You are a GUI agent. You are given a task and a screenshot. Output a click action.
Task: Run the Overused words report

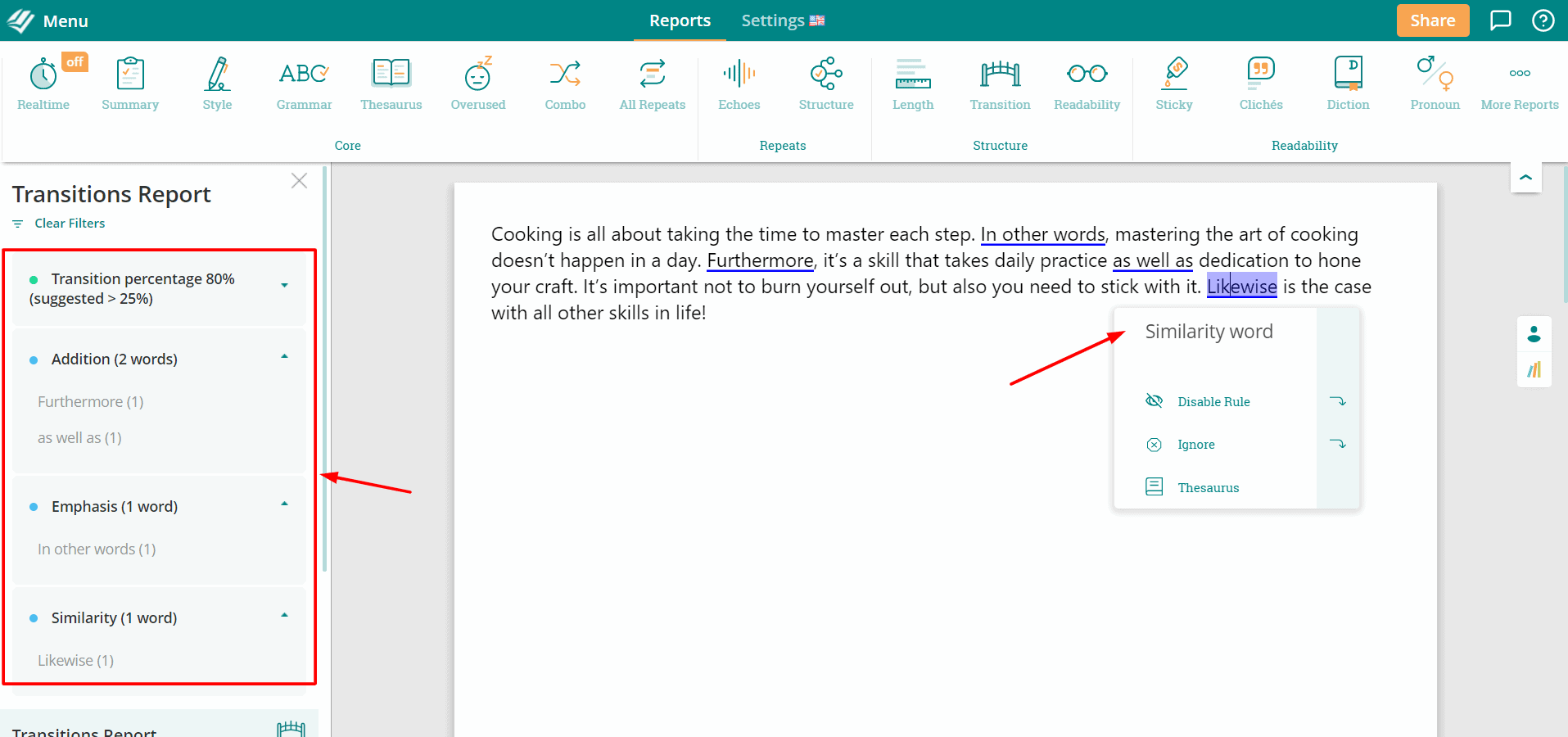click(x=478, y=84)
